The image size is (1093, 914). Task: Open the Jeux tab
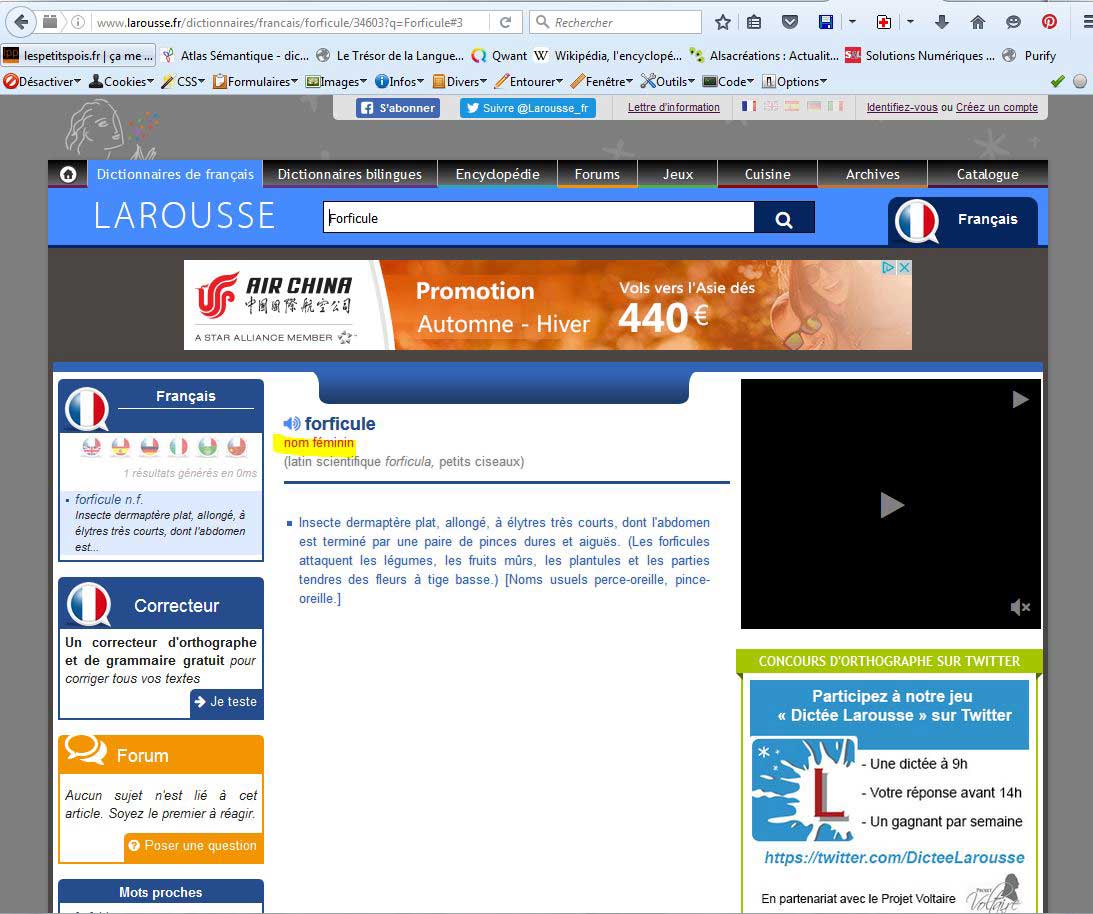(678, 174)
